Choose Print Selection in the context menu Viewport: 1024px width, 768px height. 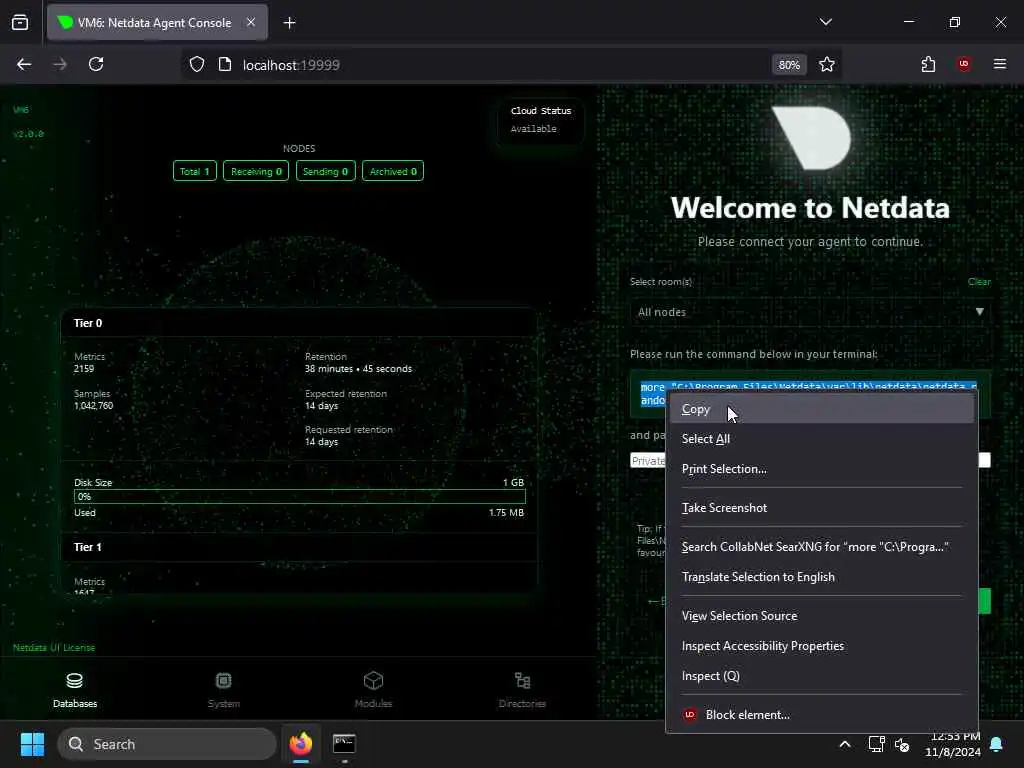(822, 469)
